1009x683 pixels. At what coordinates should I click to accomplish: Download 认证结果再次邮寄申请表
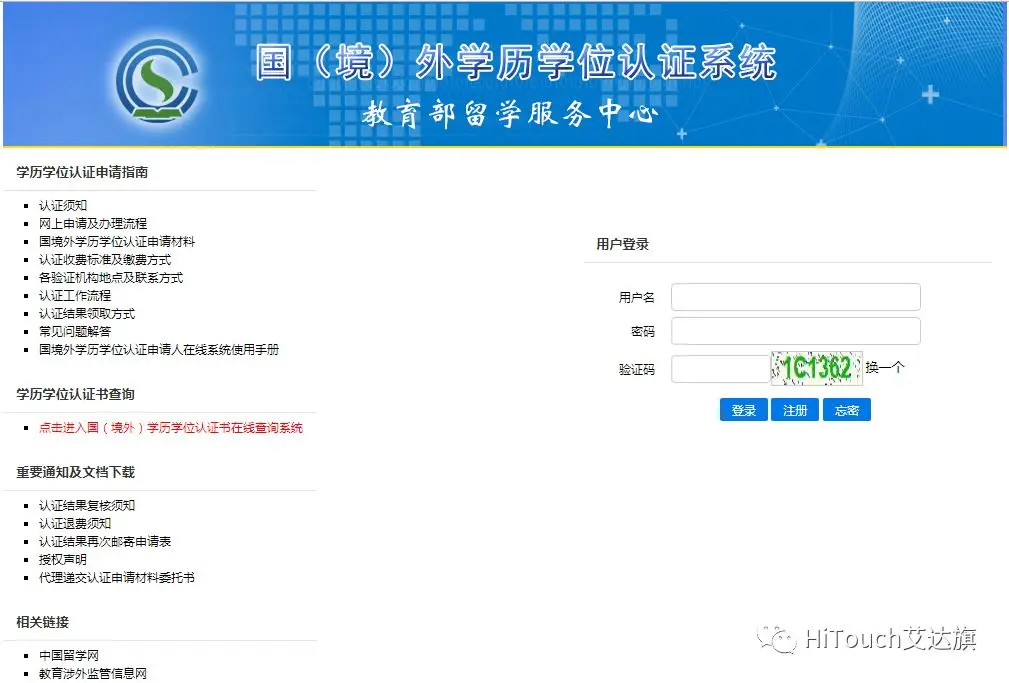(105, 541)
